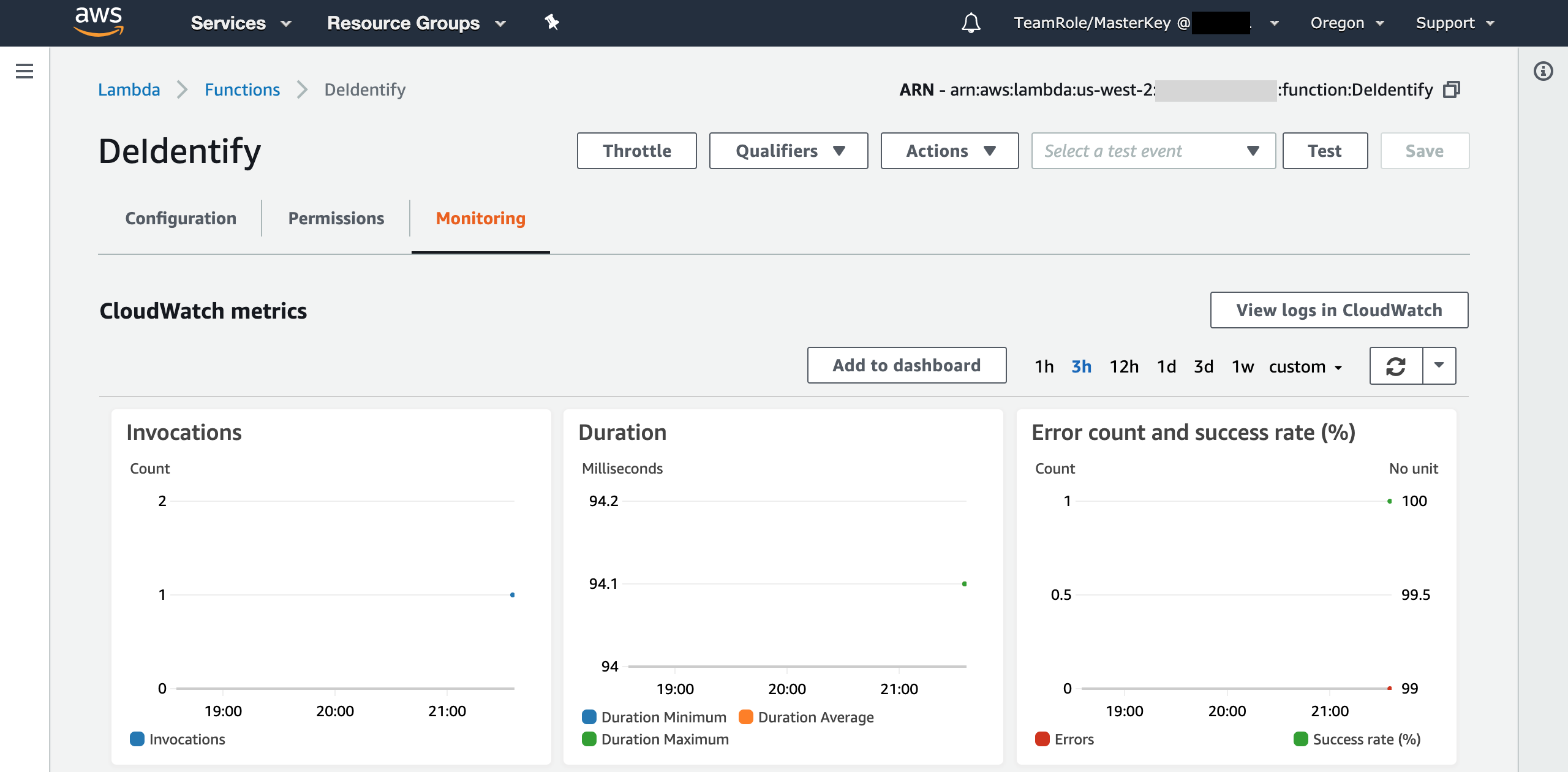Open the info panel icon at right
Screen dimensions: 1568x772
tap(1543, 71)
